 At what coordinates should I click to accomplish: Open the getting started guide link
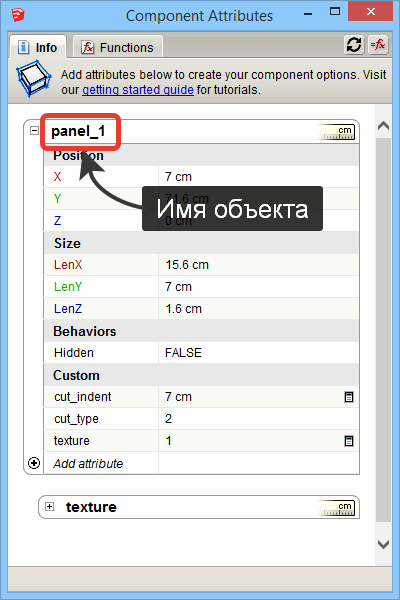coord(138,90)
